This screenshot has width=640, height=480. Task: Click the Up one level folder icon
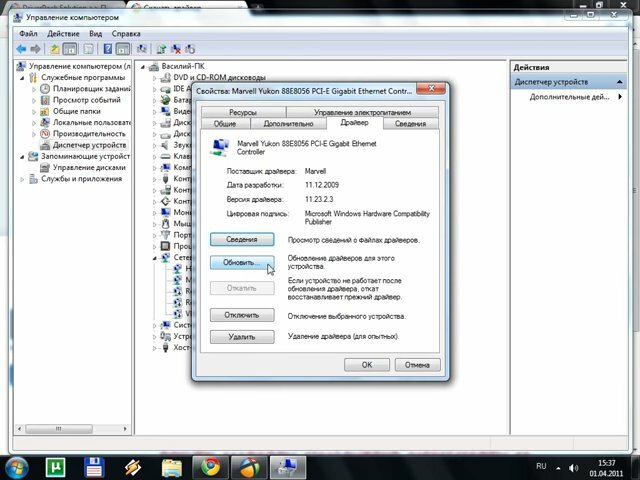click(x=55, y=49)
